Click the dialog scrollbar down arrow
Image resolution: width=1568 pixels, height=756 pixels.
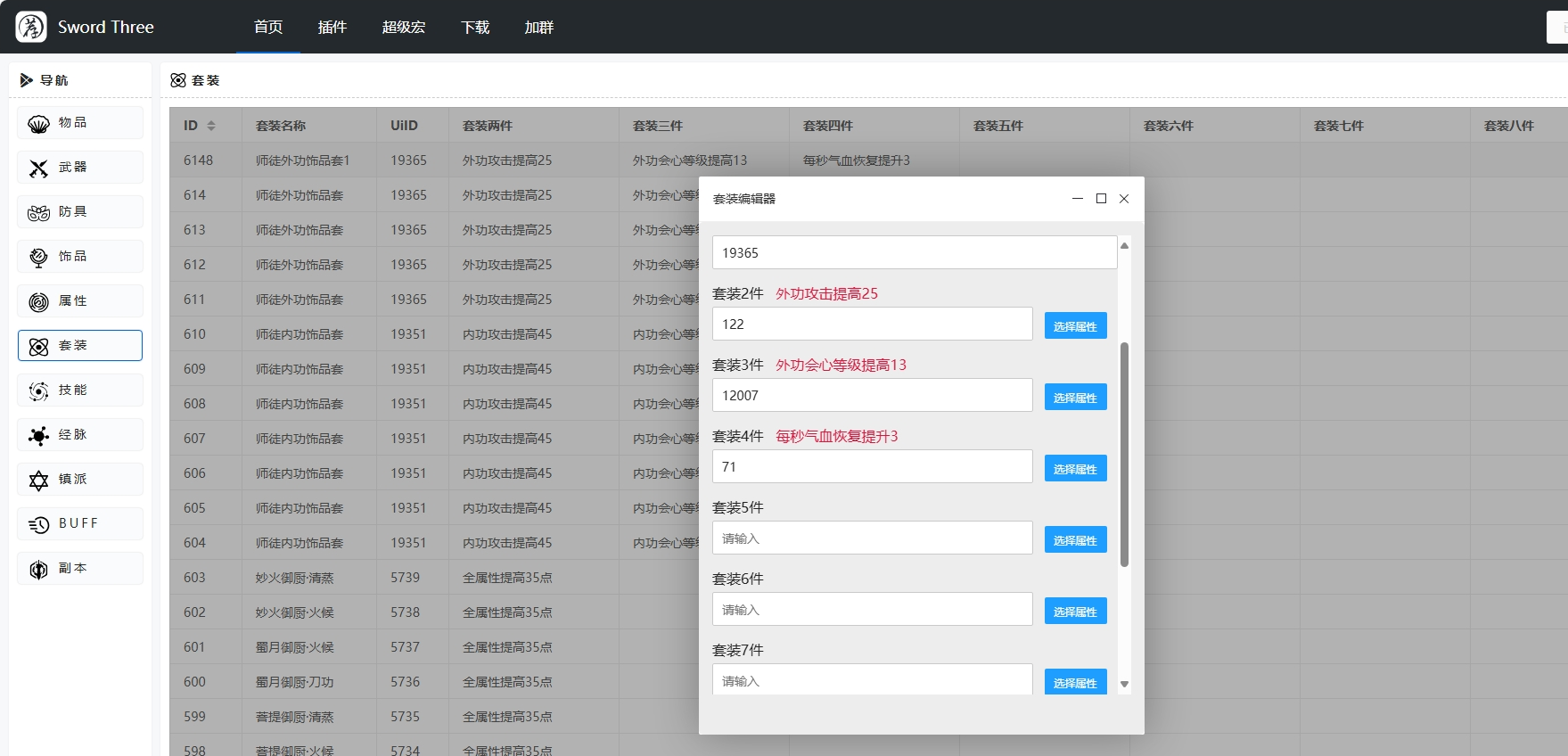[1124, 685]
